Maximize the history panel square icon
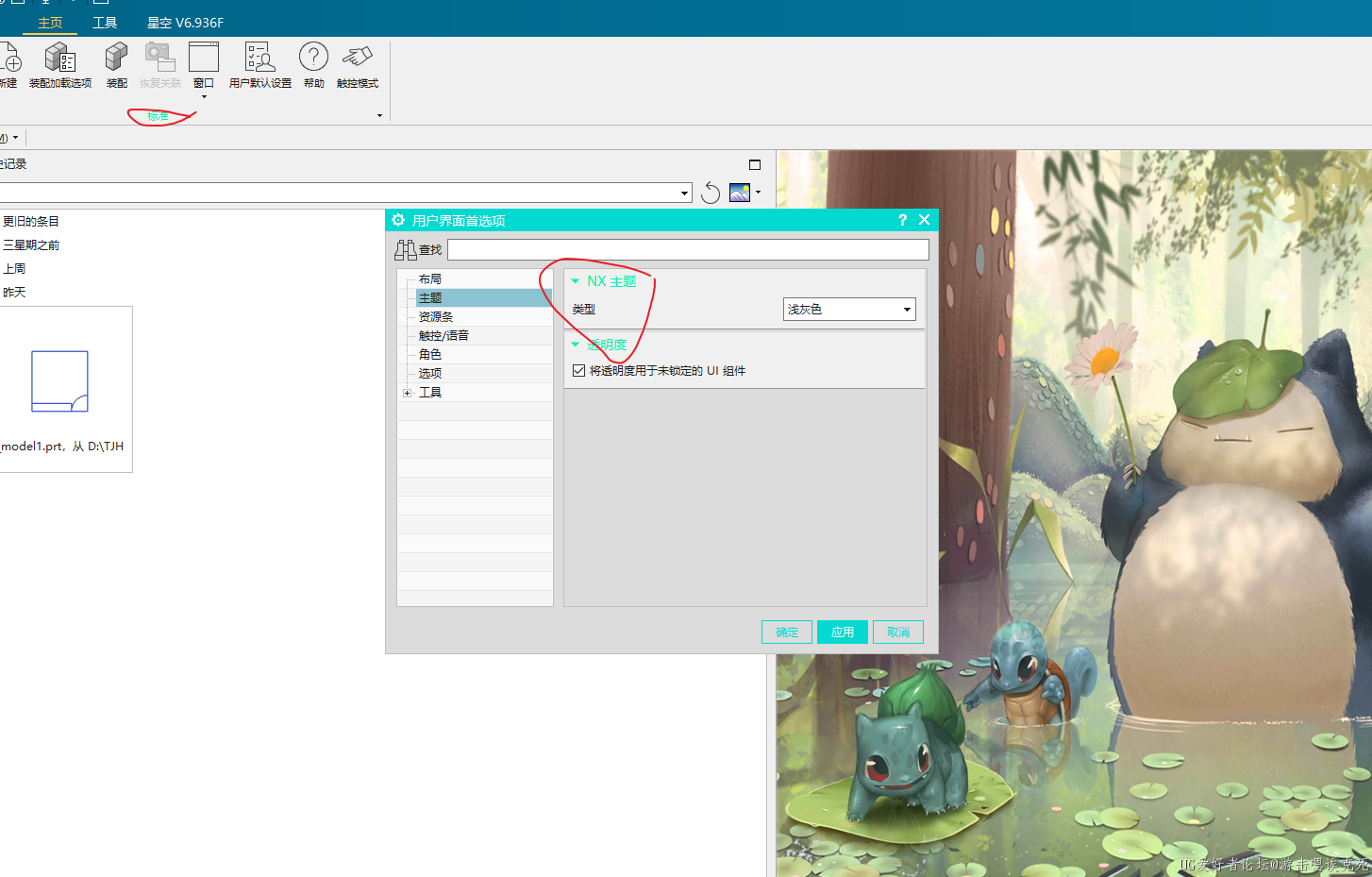The width and height of the screenshot is (1372, 877). coord(755,164)
